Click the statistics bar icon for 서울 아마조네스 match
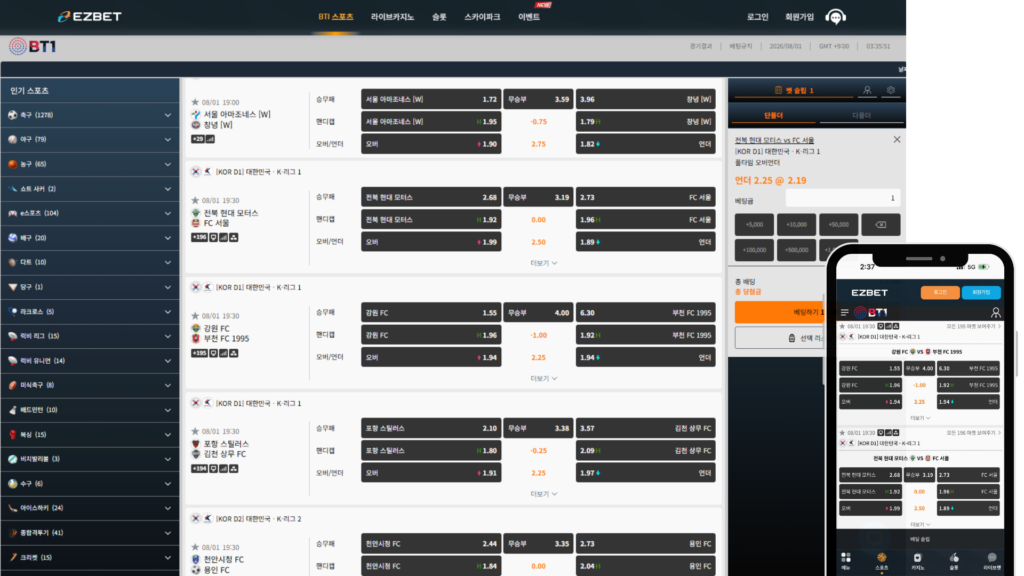 210,139
